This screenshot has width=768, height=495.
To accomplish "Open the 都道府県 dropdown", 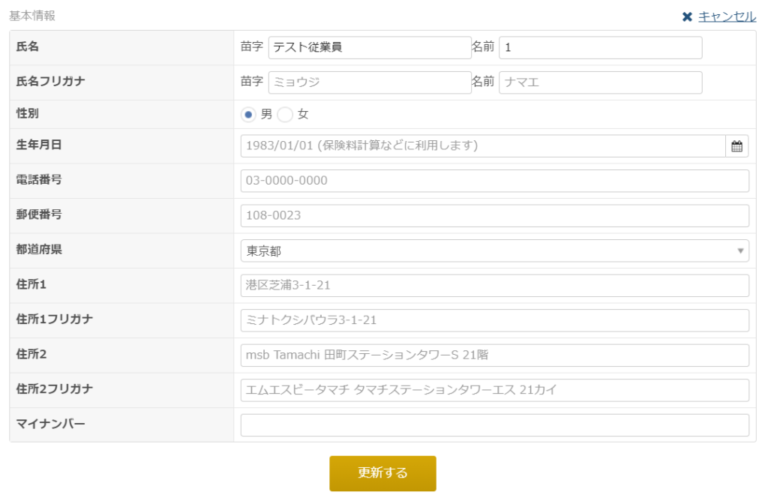I will [494, 251].
